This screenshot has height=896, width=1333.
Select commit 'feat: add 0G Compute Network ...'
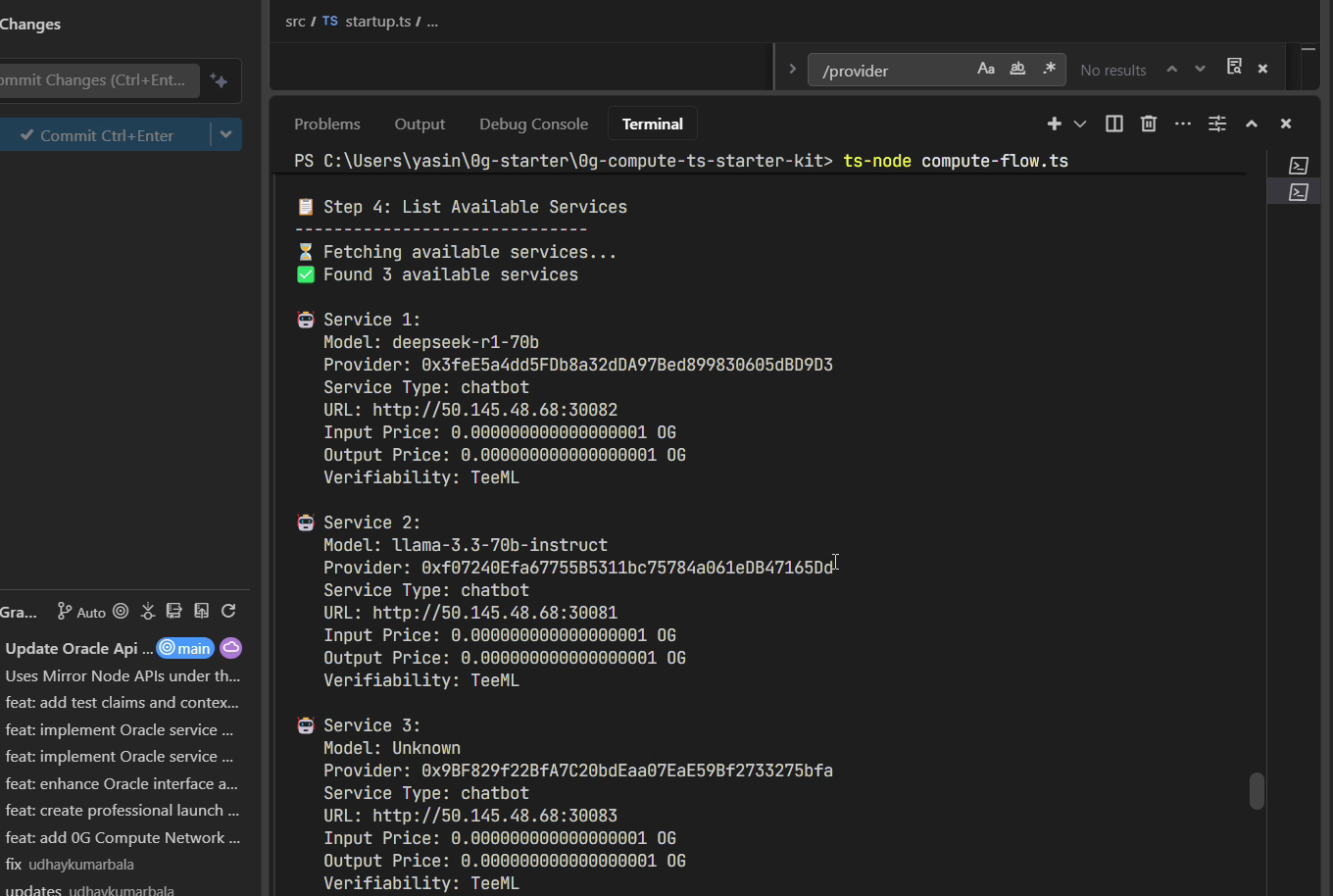pos(124,837)
